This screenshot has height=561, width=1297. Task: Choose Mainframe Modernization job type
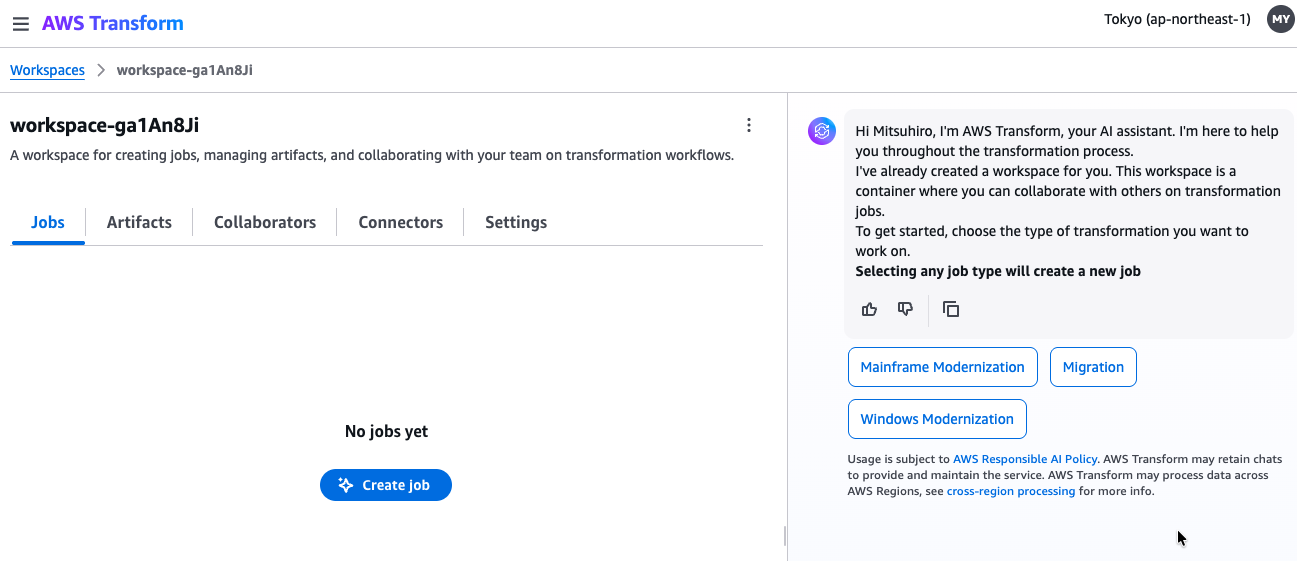942,367
